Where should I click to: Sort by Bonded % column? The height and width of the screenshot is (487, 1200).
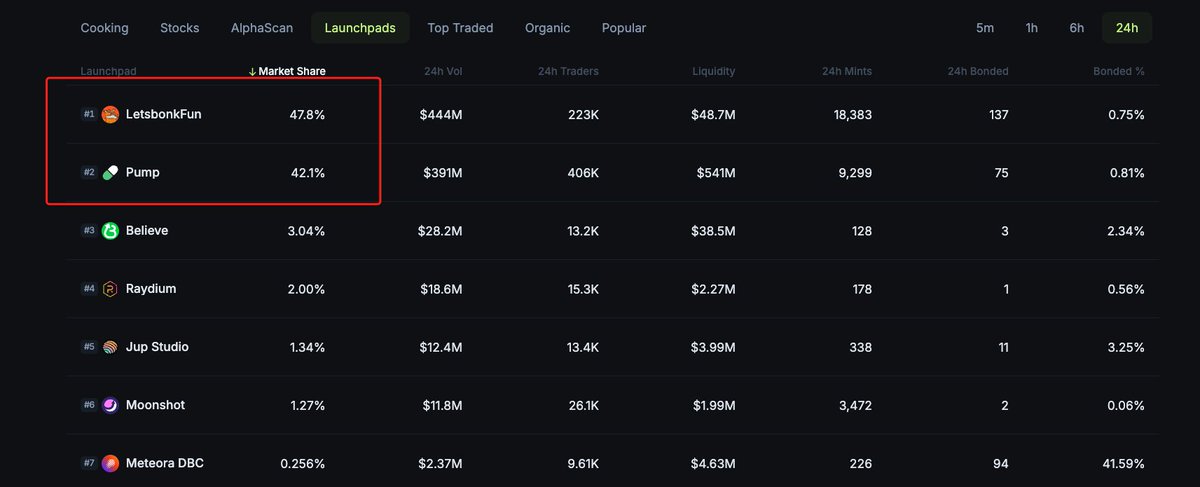(x=1119, y=71)
